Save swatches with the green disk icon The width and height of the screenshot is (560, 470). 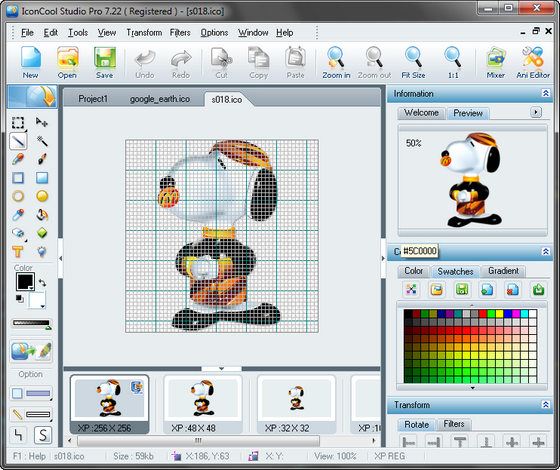pyautogui.click(x=462, y=289)
